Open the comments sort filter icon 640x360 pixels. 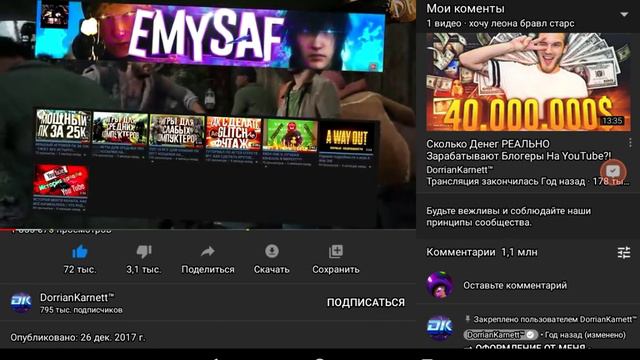624,253
